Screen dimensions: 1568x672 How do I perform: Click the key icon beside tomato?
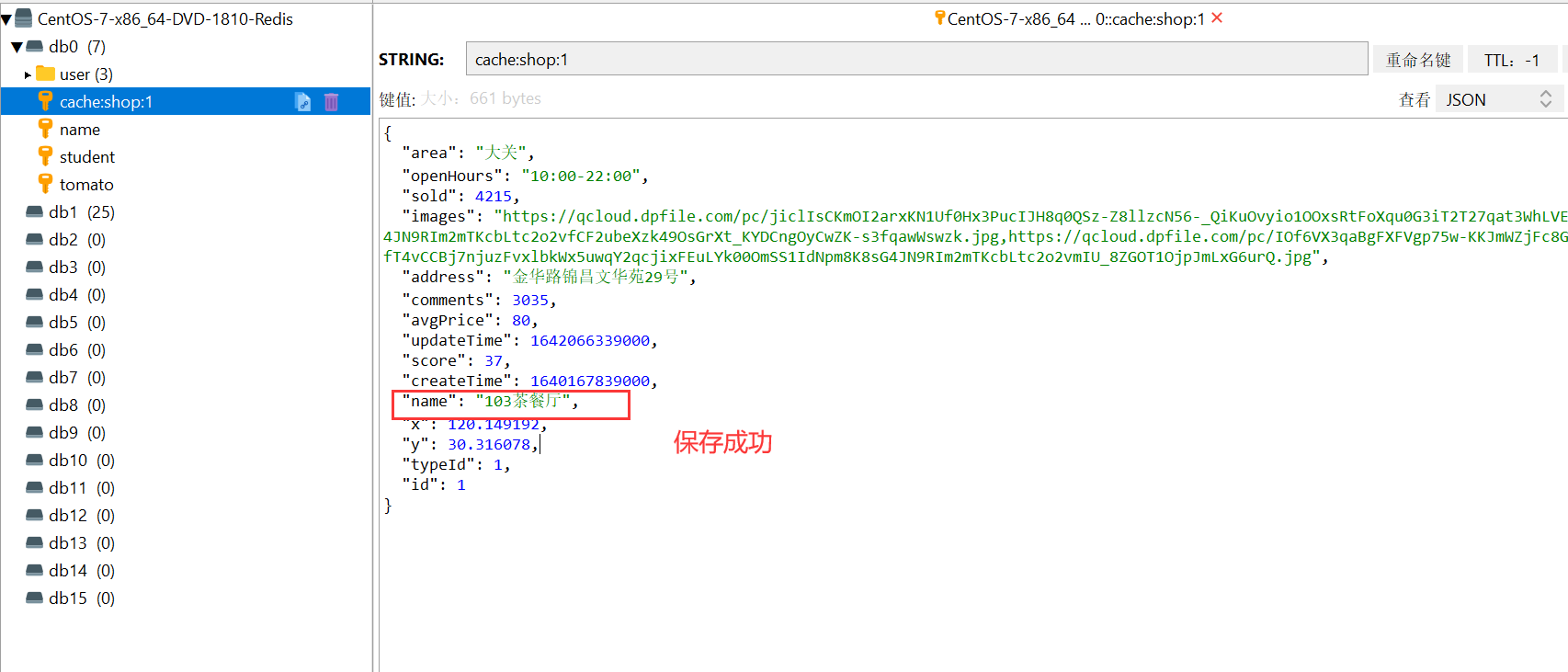point(45,183)
